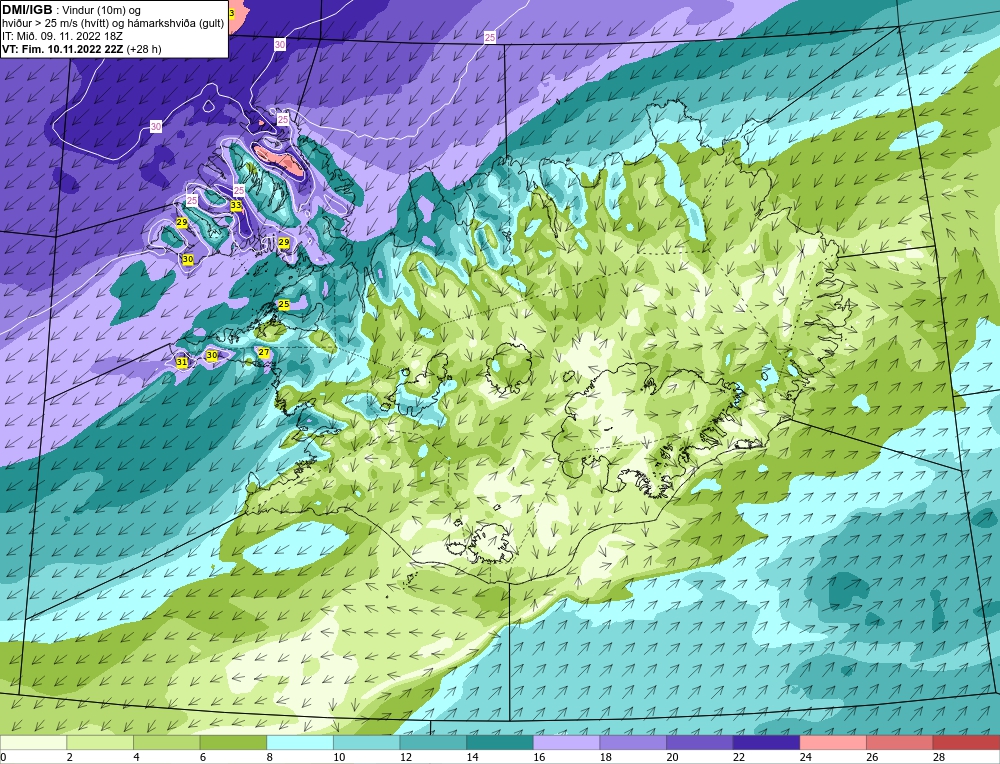Image resolution: width=1000 pixels, height=764 pixels.
Task: Click the legend value 20
Action: coord(672,757)
